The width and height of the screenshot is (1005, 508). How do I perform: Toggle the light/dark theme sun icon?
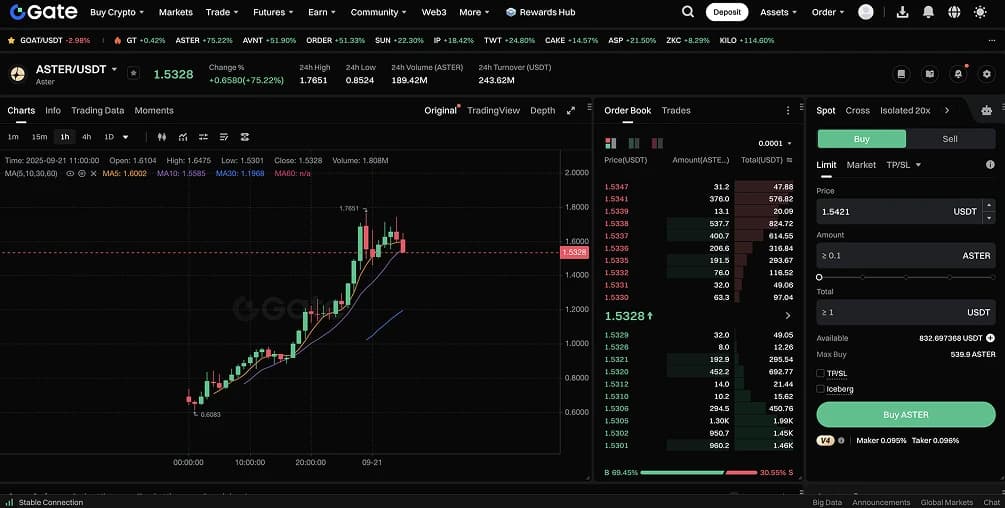(980, 12)
